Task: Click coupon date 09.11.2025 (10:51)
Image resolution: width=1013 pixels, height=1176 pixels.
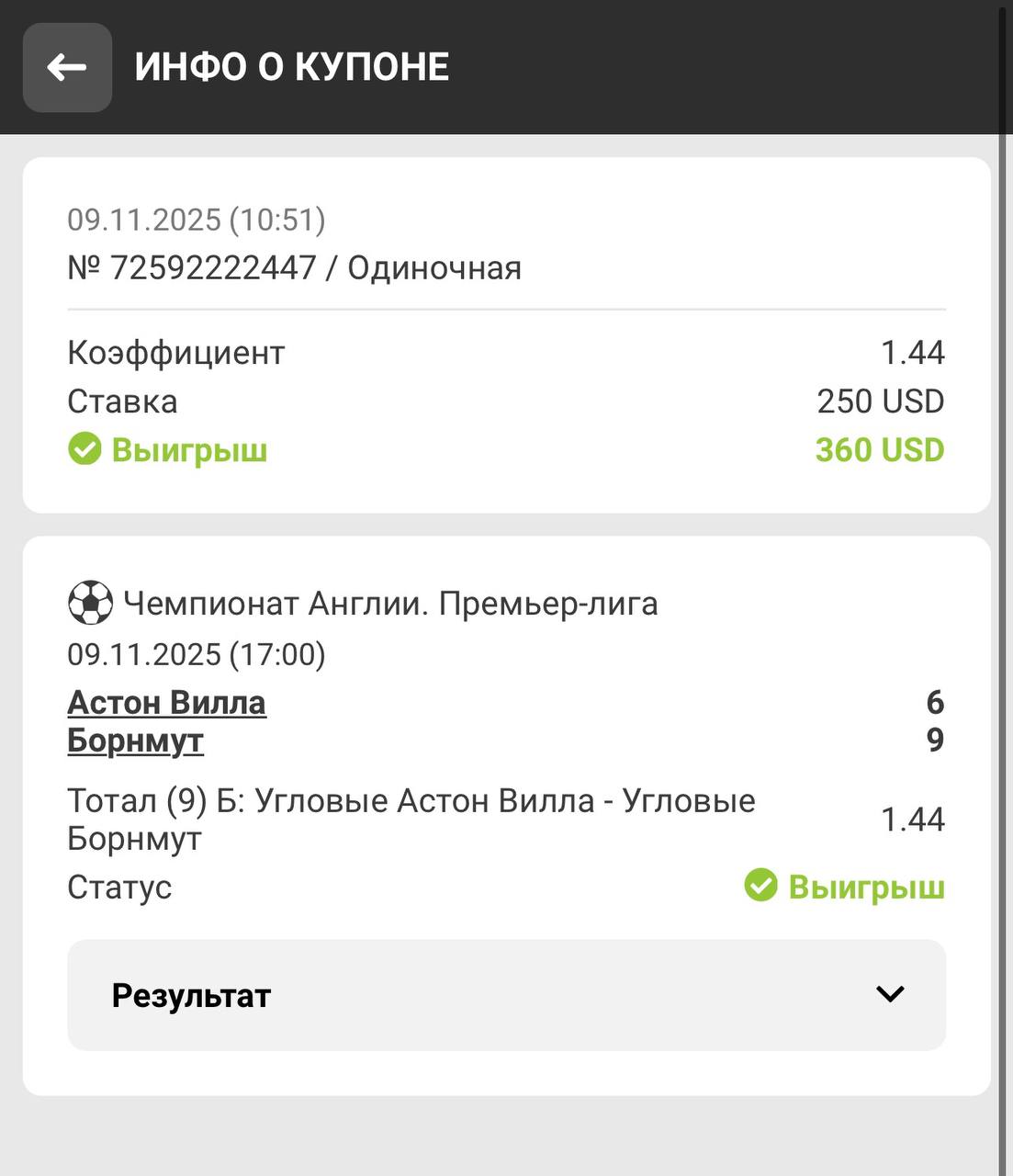Action: [x=197, y=220]
